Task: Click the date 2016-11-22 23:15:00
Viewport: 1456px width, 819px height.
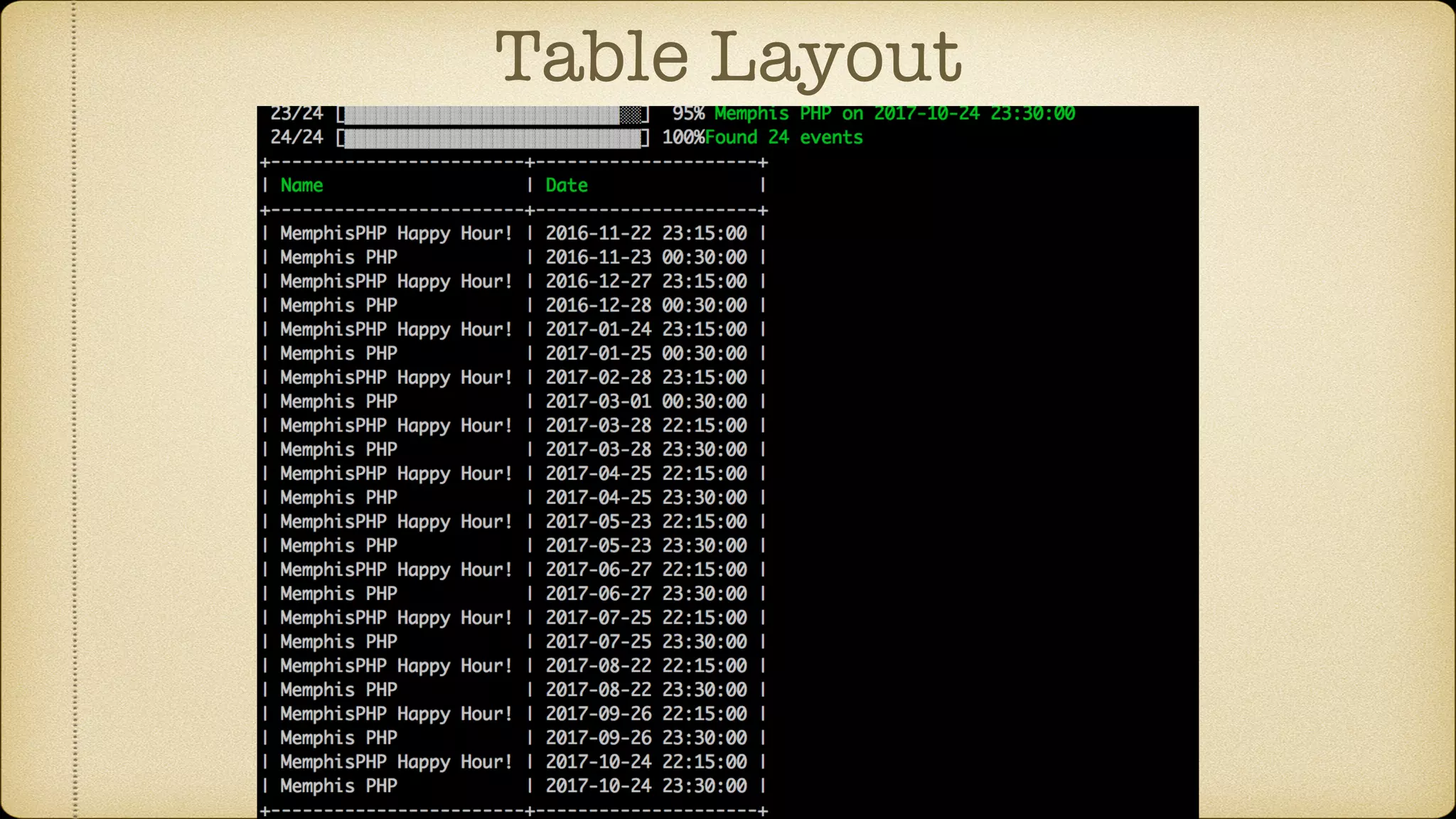Action: point(646,233)
